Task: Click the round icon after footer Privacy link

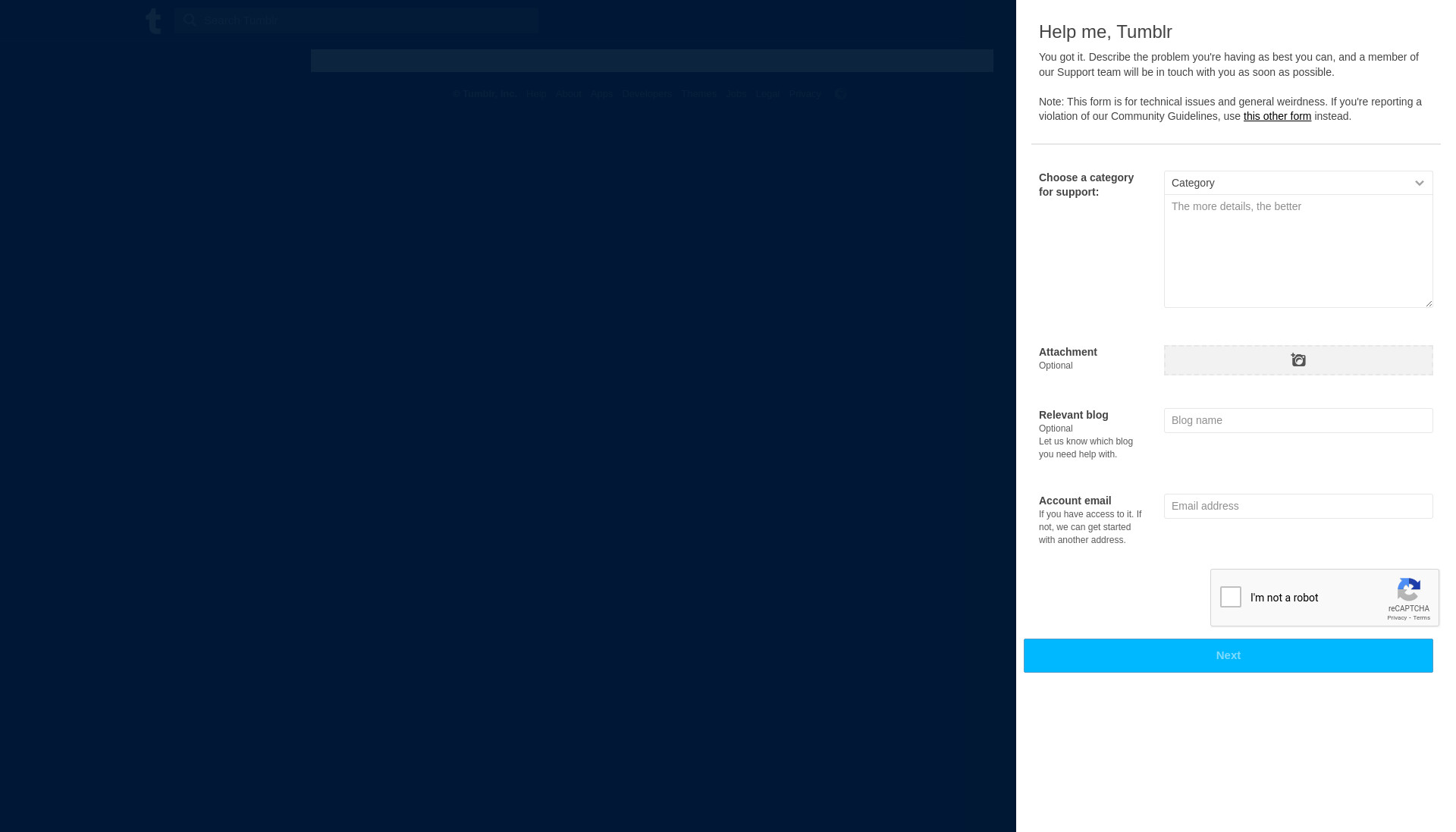Action: [839, 94]
